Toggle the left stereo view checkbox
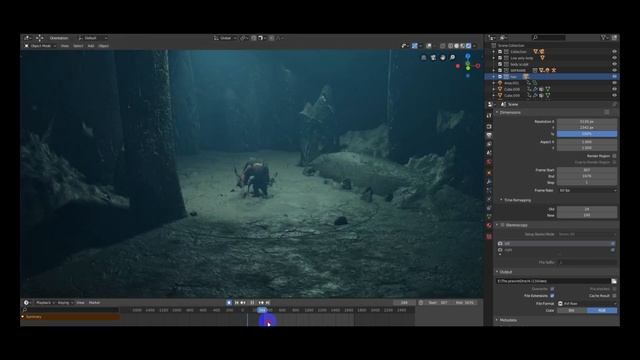The image size is (640, 360). tap(613, 243)
